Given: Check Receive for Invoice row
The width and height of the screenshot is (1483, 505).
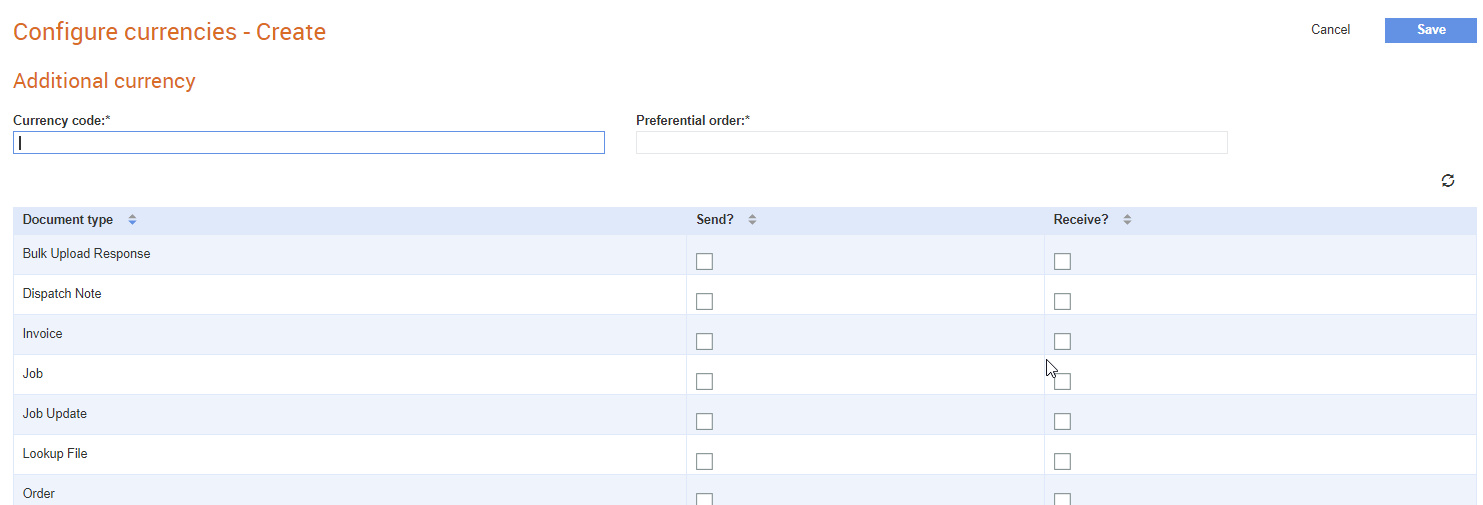Looking at the screenshot, I should tap(1062, 341).
